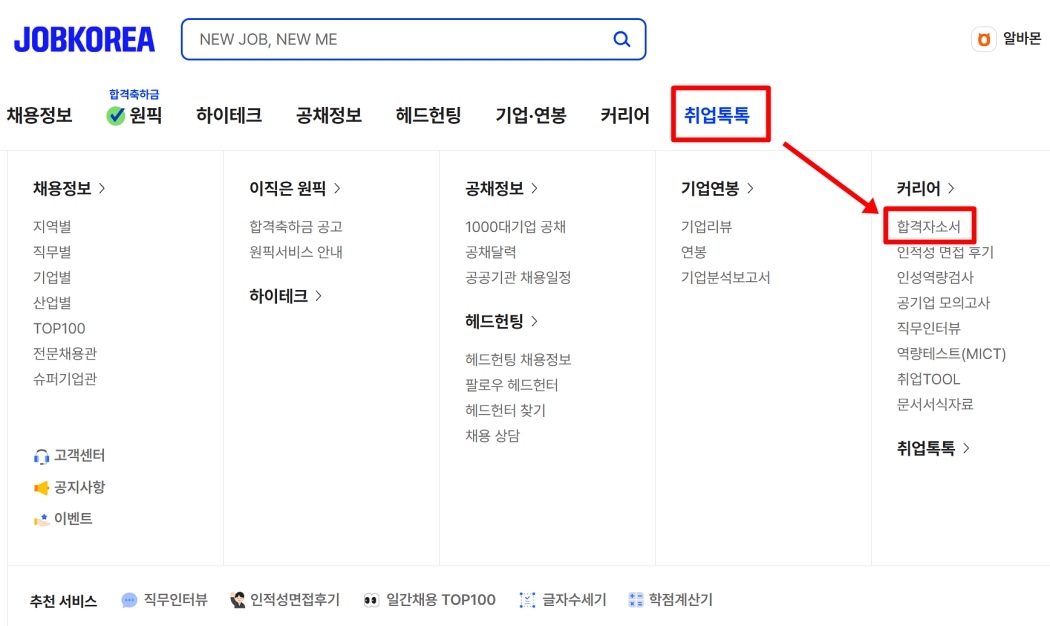The image size is (1050, 626).
Task: Open 하이테크 top menu
Action: point(229,115)
